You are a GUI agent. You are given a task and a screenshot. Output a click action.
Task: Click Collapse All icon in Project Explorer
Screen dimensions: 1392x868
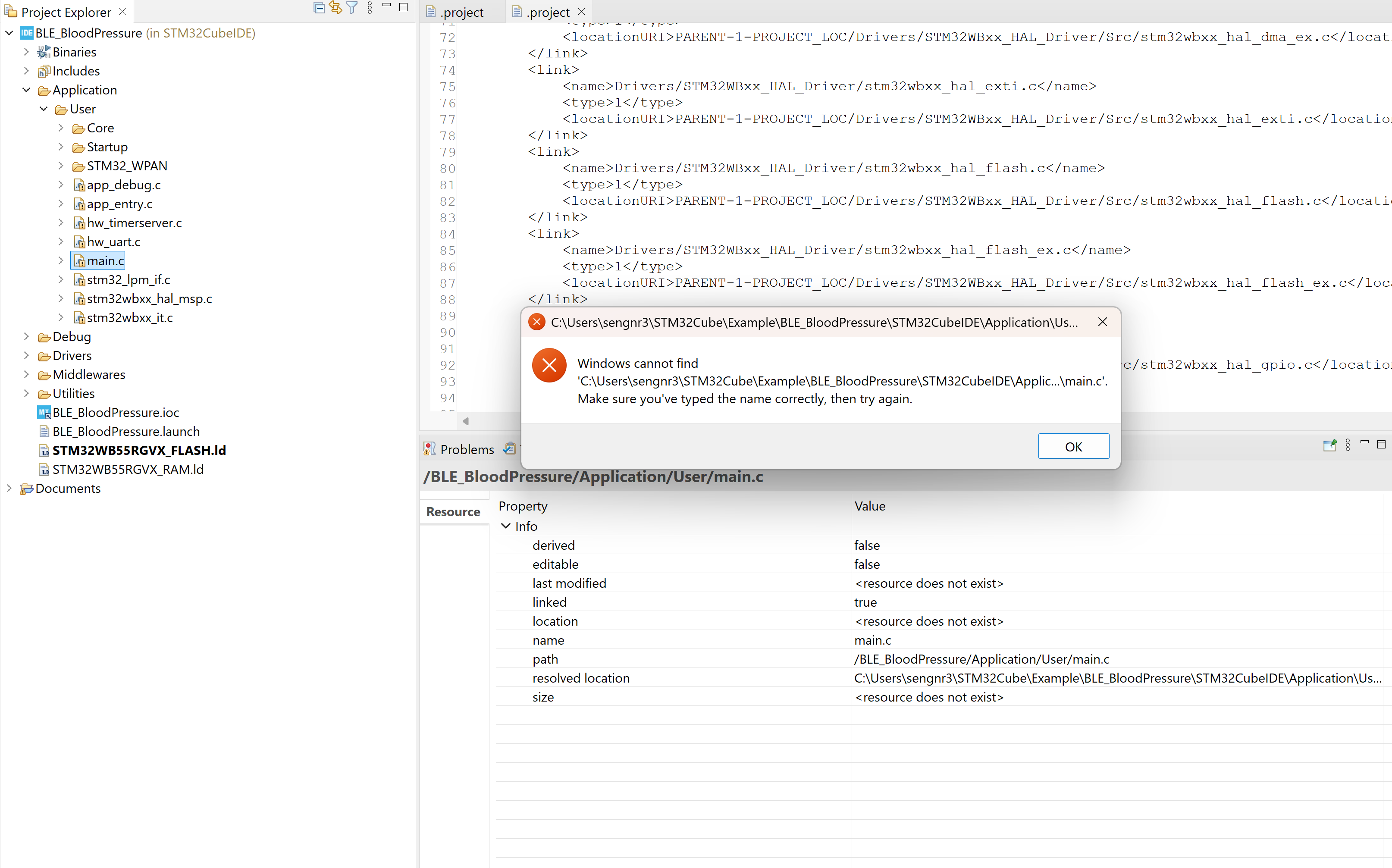pos(319,8)
